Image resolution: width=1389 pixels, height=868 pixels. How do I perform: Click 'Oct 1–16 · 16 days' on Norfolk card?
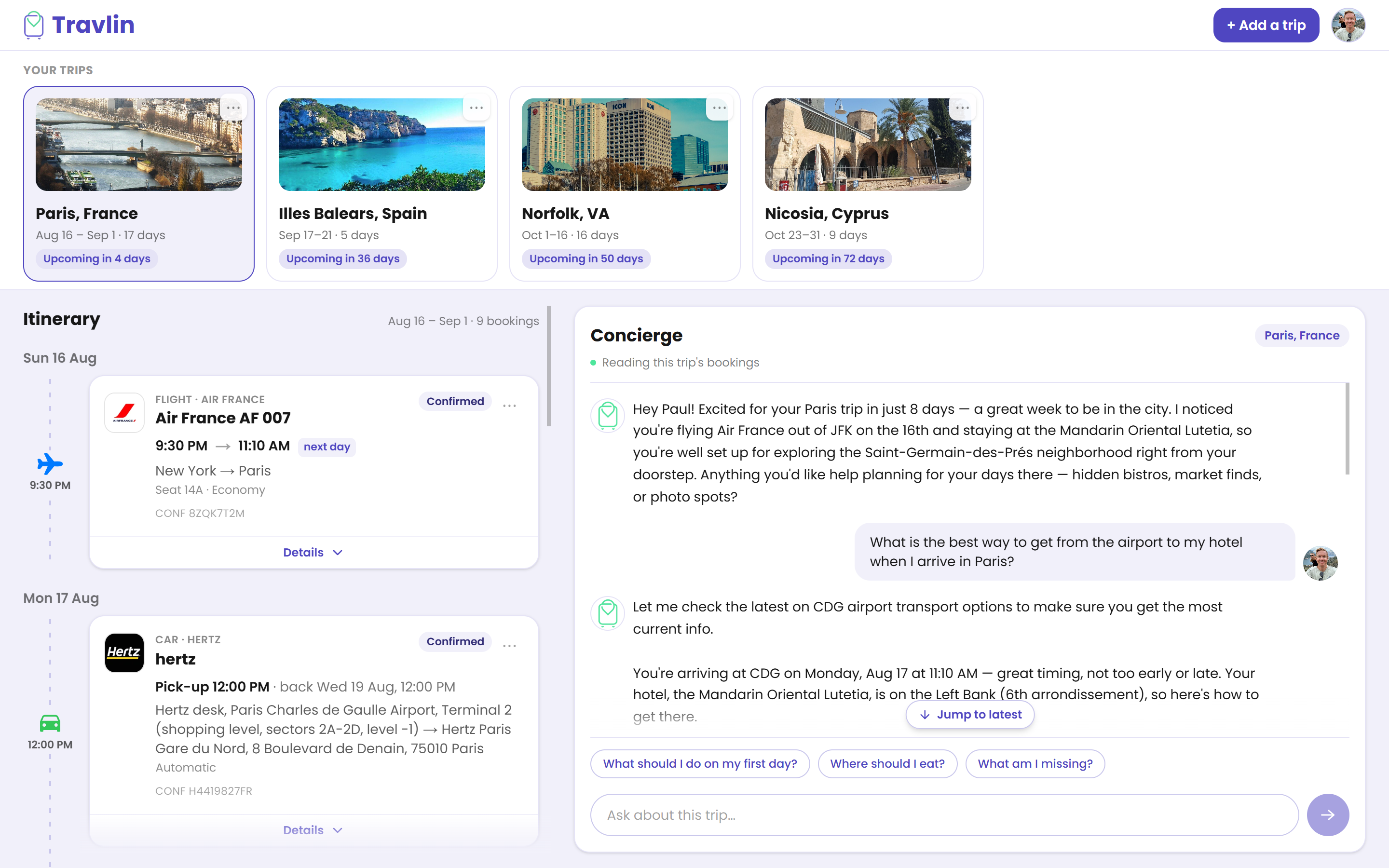570,235
